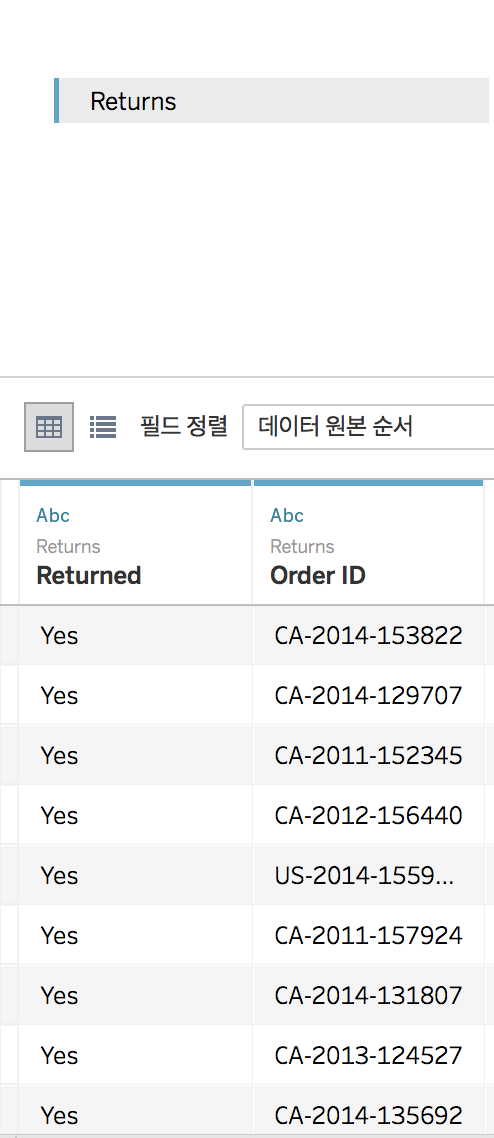Select the Returned column header
This screenshot has height=1138, width=494.
click(136, 544)
